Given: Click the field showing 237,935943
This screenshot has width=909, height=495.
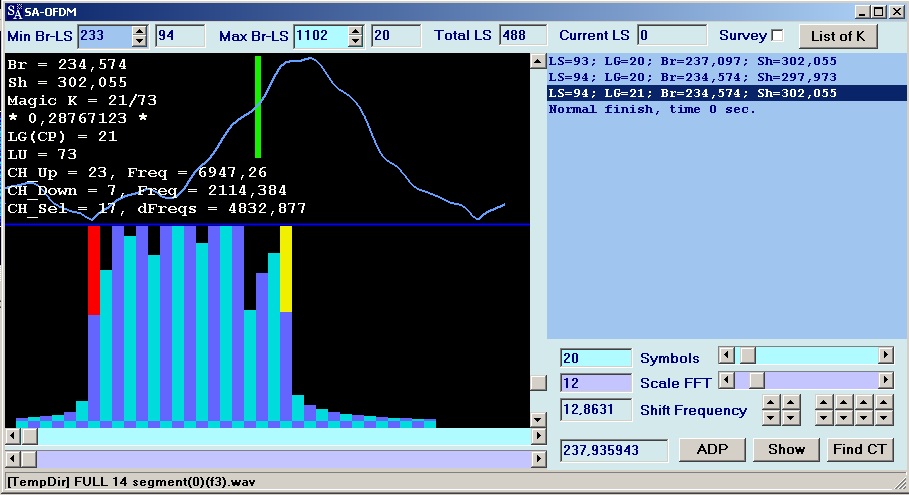Looking at the screenshot, I should click(x=614, y=450).
